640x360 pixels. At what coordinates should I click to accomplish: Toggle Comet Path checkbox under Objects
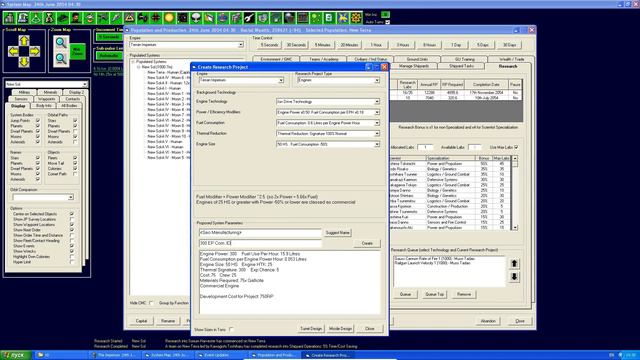point(75,174)
